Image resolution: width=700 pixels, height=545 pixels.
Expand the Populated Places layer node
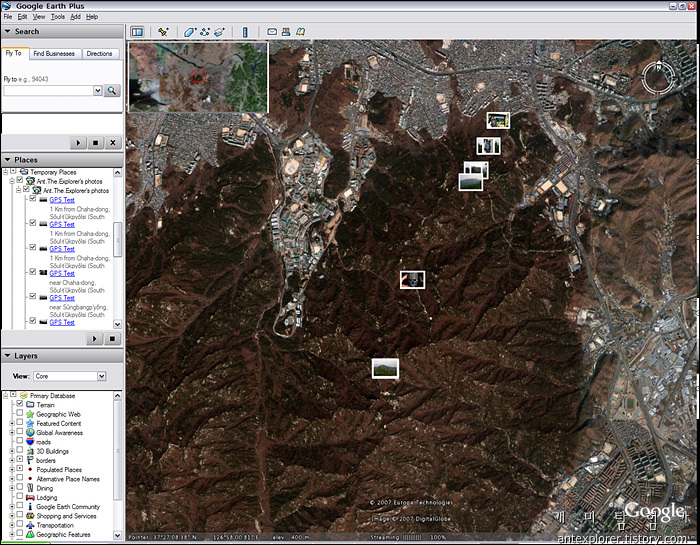(12, 470)
